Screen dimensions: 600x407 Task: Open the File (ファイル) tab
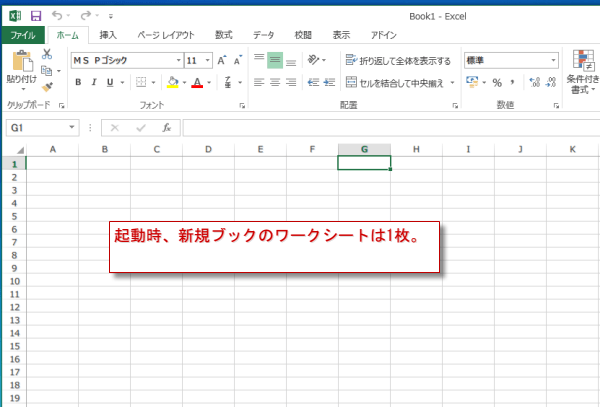tap(22, 35)
